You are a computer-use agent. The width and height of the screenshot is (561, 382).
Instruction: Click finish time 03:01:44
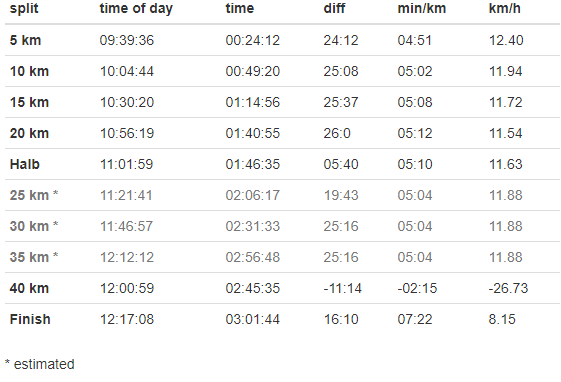click(x=253, y=319)
